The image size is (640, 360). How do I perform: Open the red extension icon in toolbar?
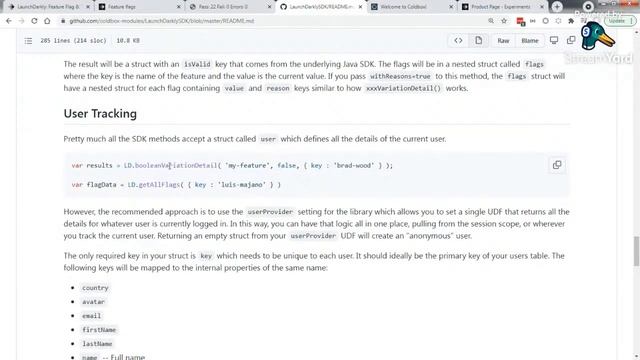[520, 21]
